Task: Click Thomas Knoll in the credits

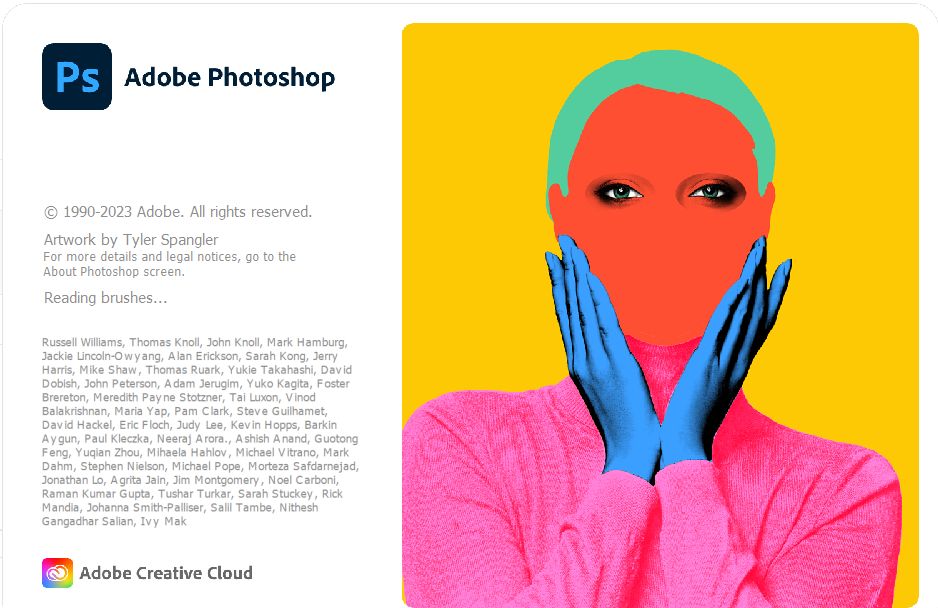Action: pyautogui.click(x=165, y=342)
